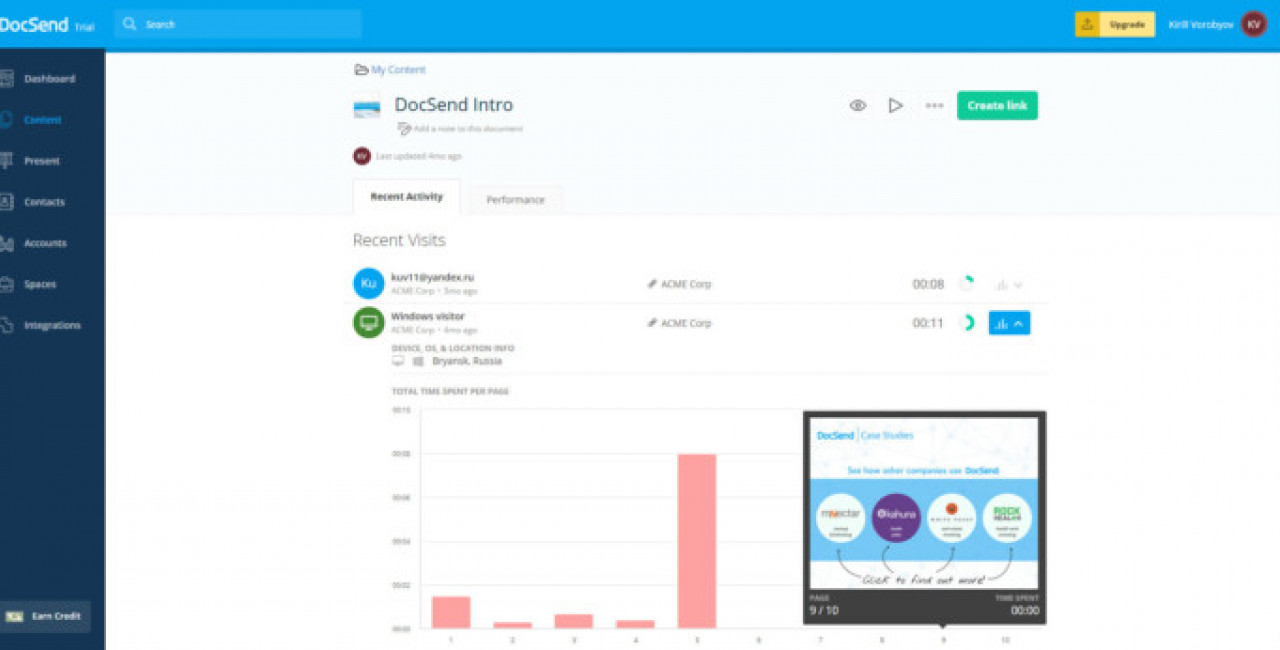Open the Kirill Vorobyov user menu
The width and height of the screenshot is (1280, 650).
pyautogui.click(x=1217, y=24)
